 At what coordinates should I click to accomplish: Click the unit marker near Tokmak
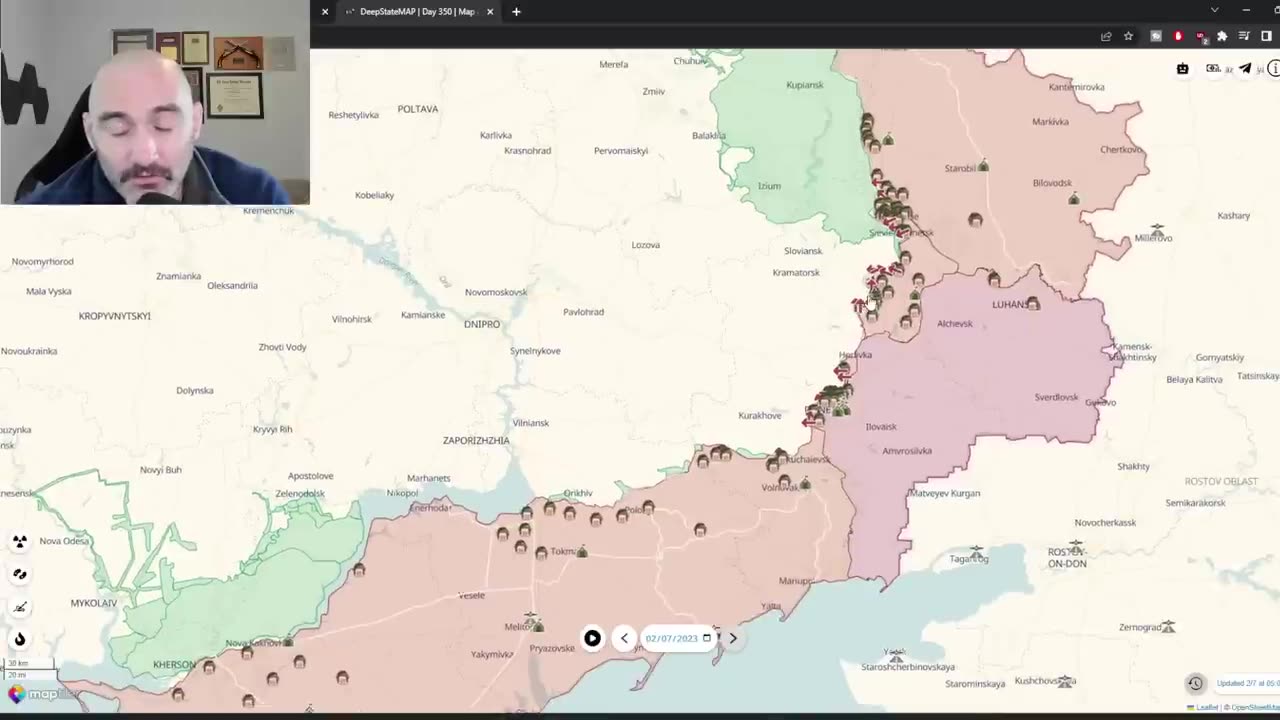coord(582,552)
